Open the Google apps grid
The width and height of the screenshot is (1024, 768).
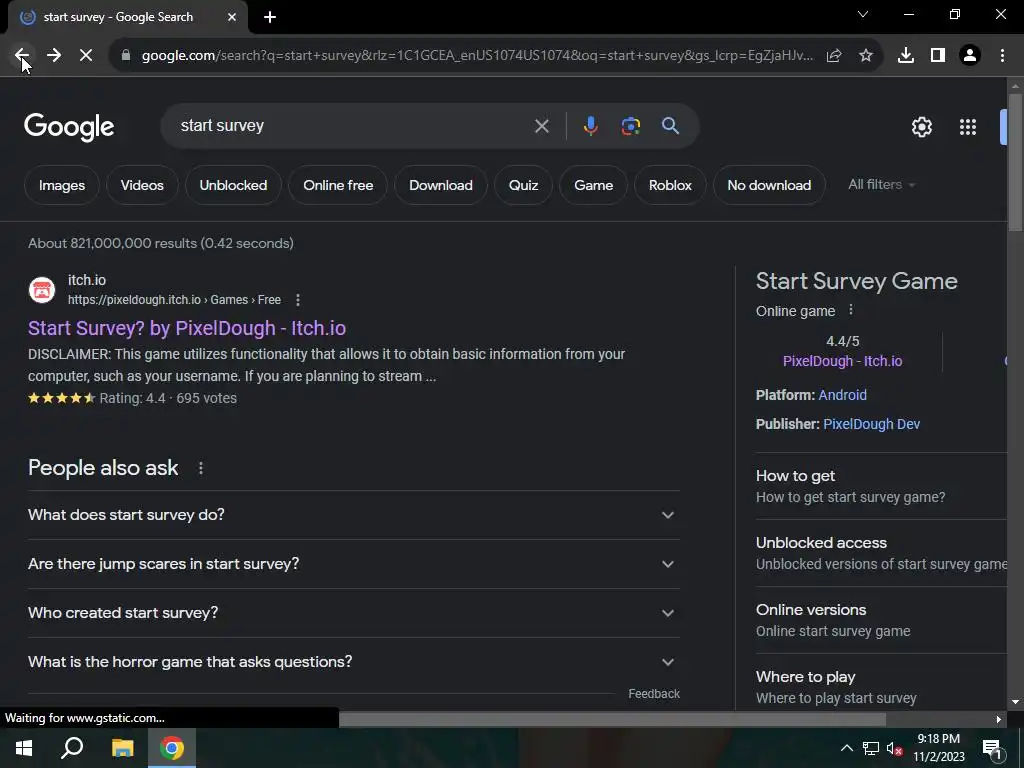pyautogui.click(x=968, y=127)
